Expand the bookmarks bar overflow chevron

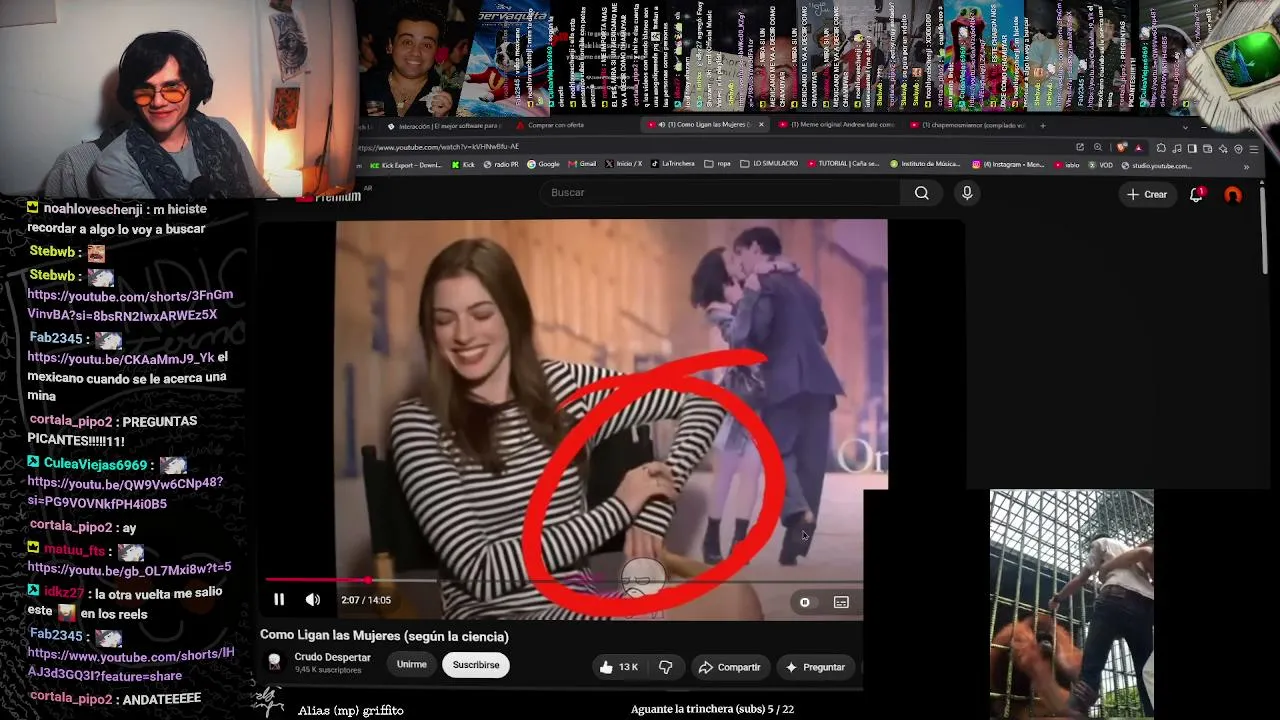point(1246,166)
